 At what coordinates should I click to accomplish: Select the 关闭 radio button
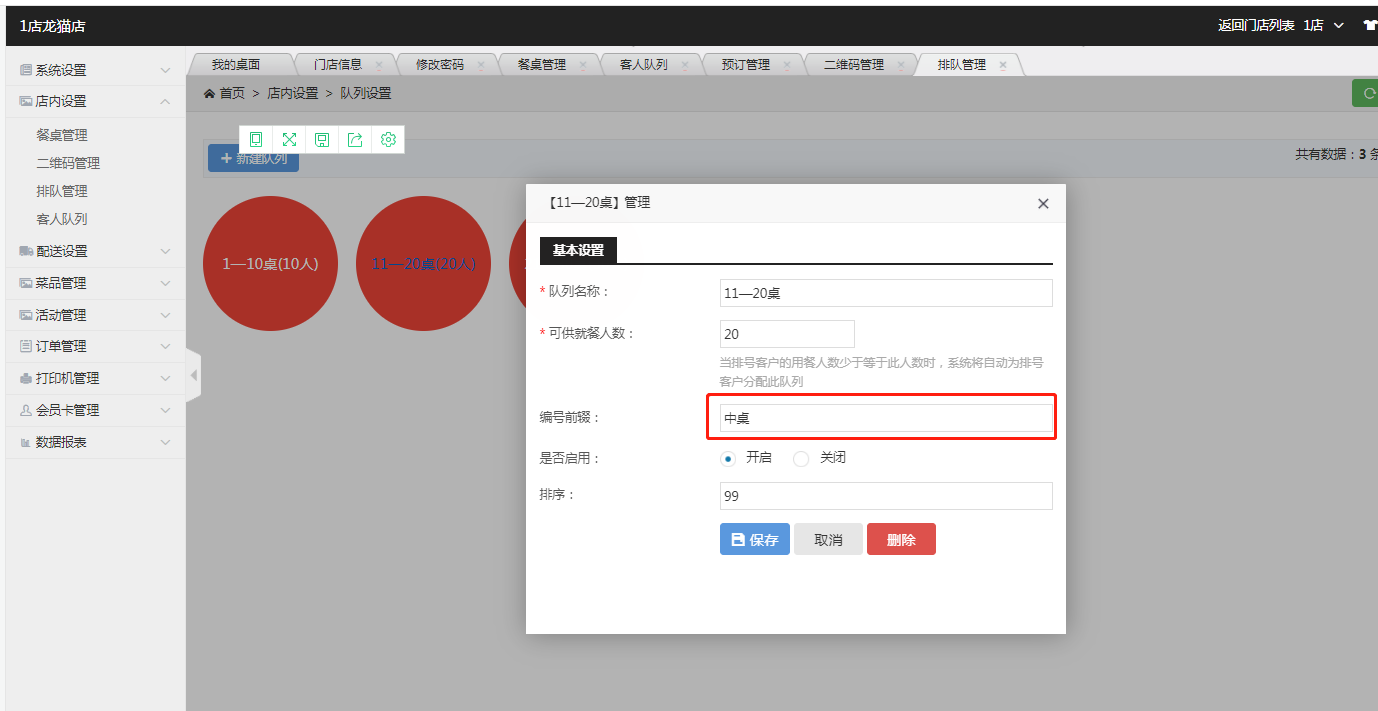click(801, 459)
